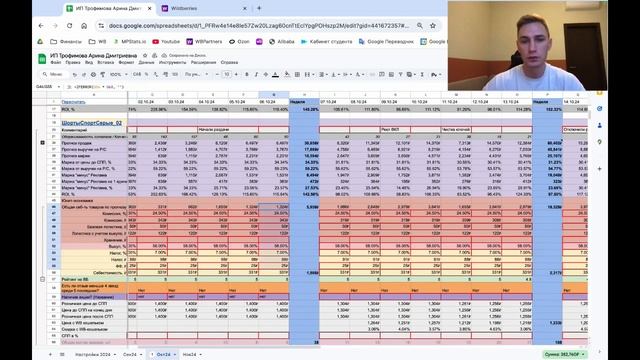Switch to the Ноя24 sheet tab
Screen dimensions: 640x360
point(189,354)
